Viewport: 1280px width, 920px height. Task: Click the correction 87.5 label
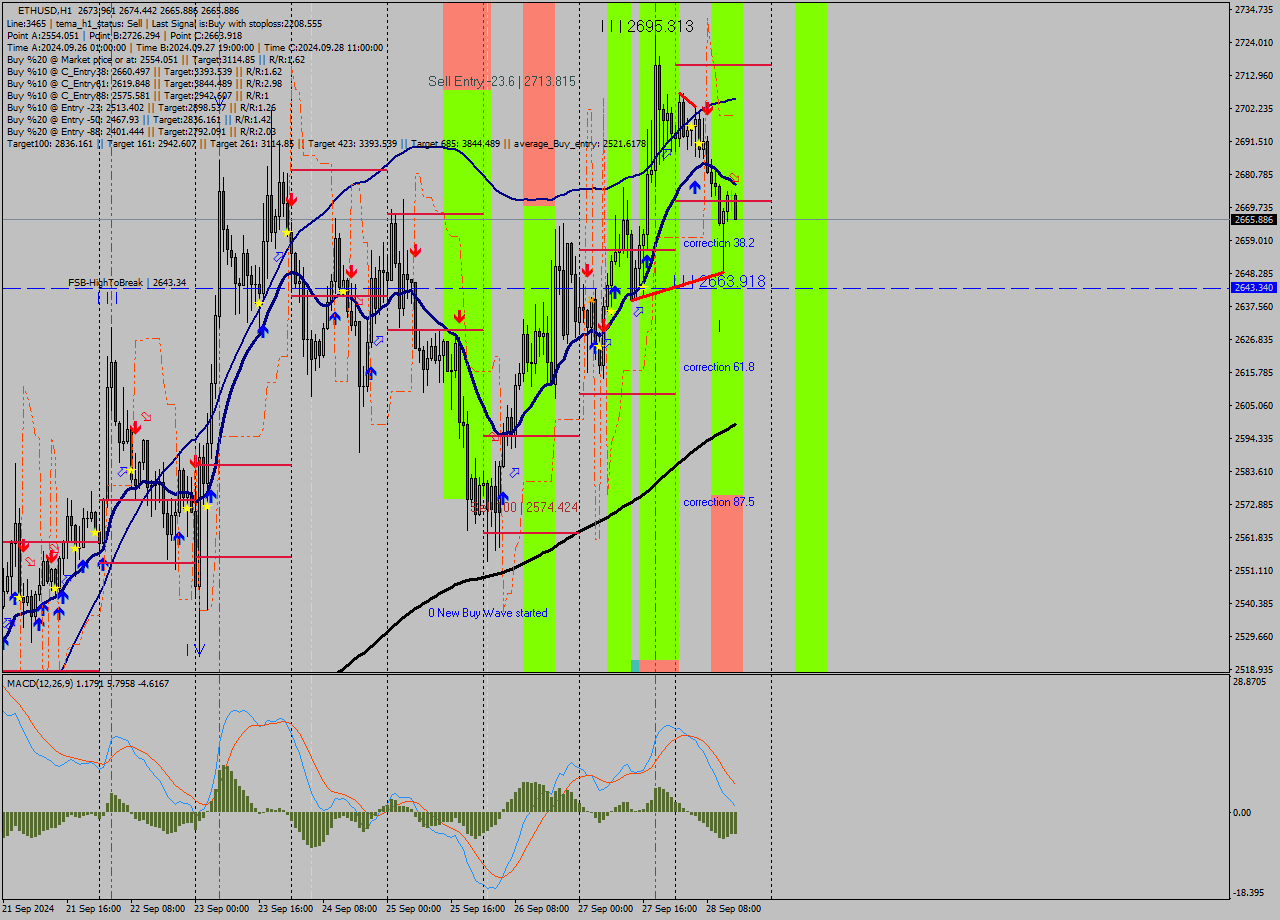[722, 502]
